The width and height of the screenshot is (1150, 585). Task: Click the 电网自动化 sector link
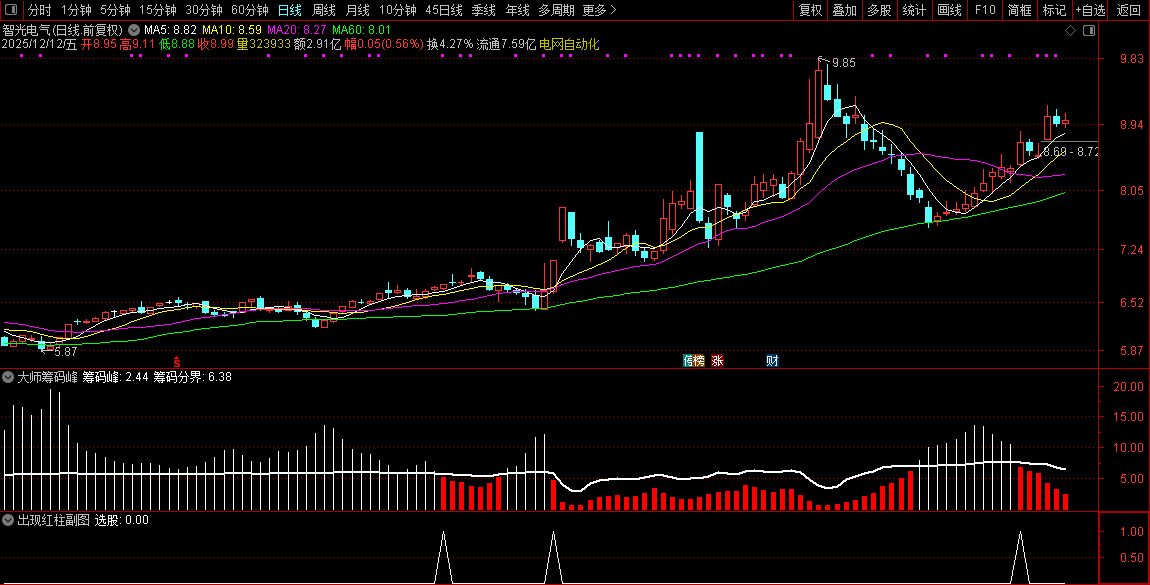tap(569, 44)
